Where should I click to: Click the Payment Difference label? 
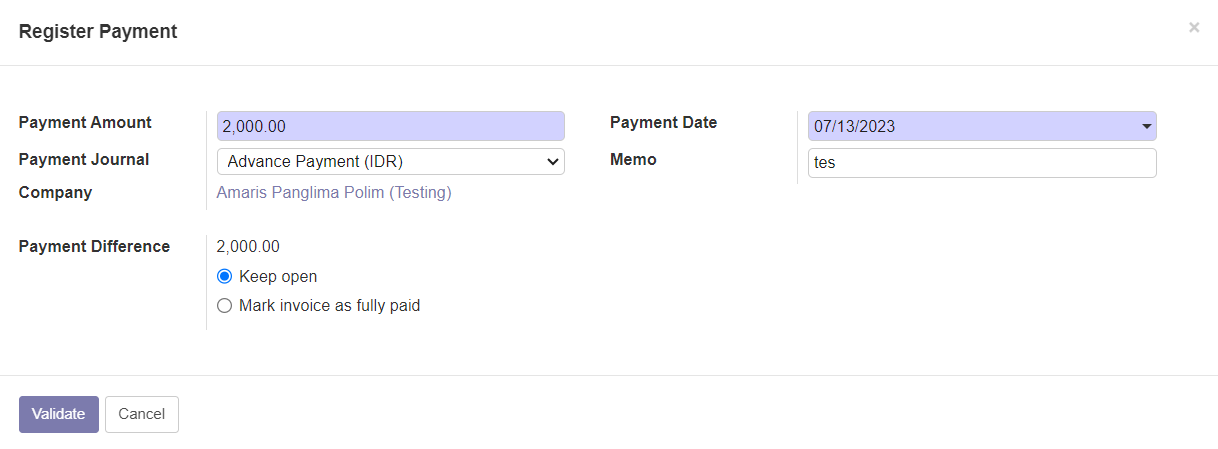[x=94, y=247]
